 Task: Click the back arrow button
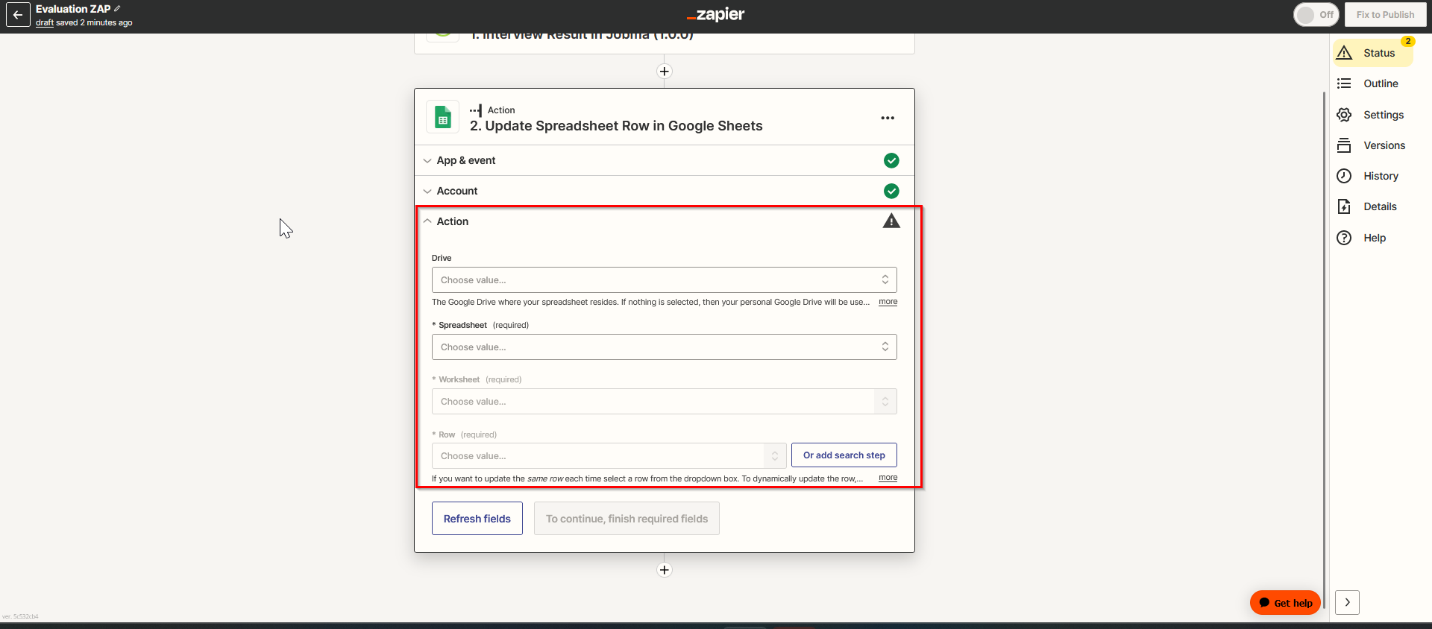(x=18, y=15)
